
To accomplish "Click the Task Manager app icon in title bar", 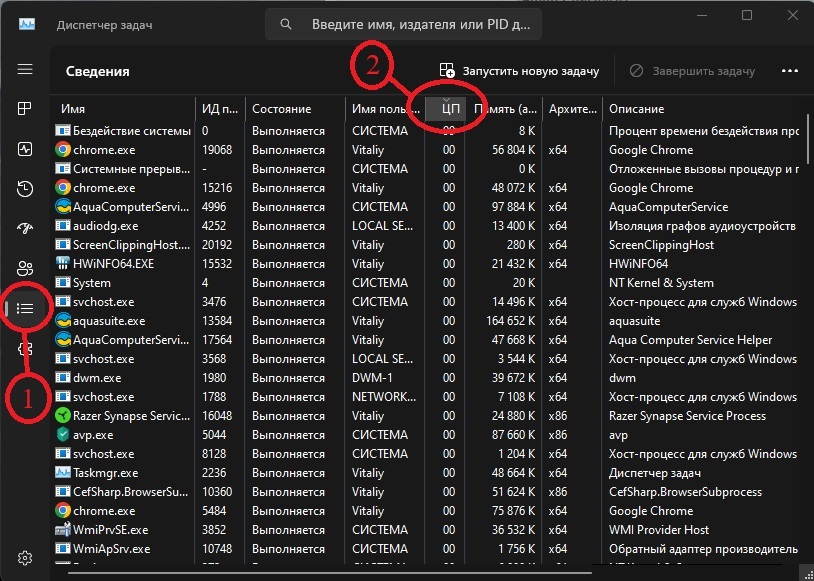I will (x=27, y=24).
